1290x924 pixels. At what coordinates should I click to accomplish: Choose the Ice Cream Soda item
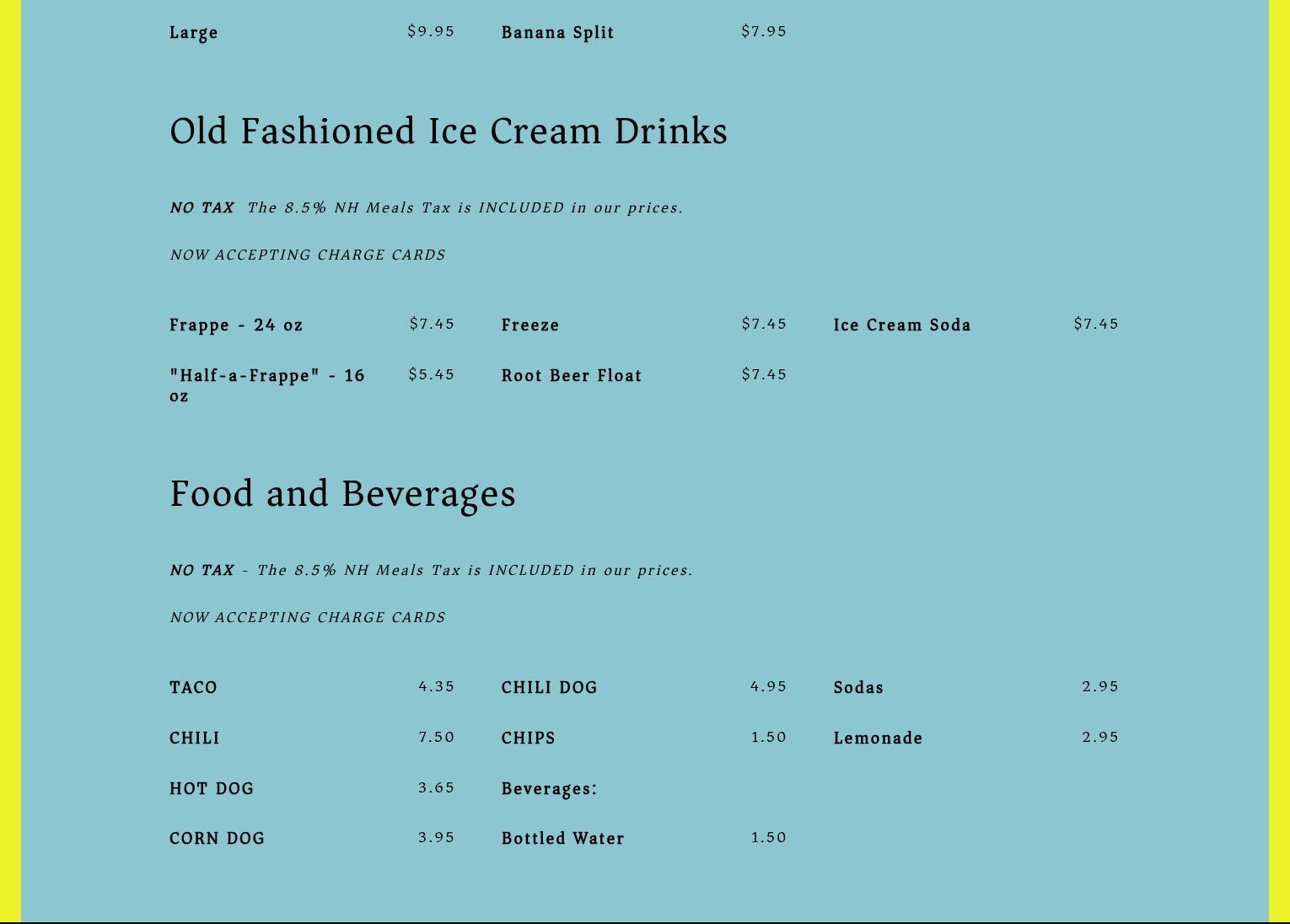tap(902, 325)
